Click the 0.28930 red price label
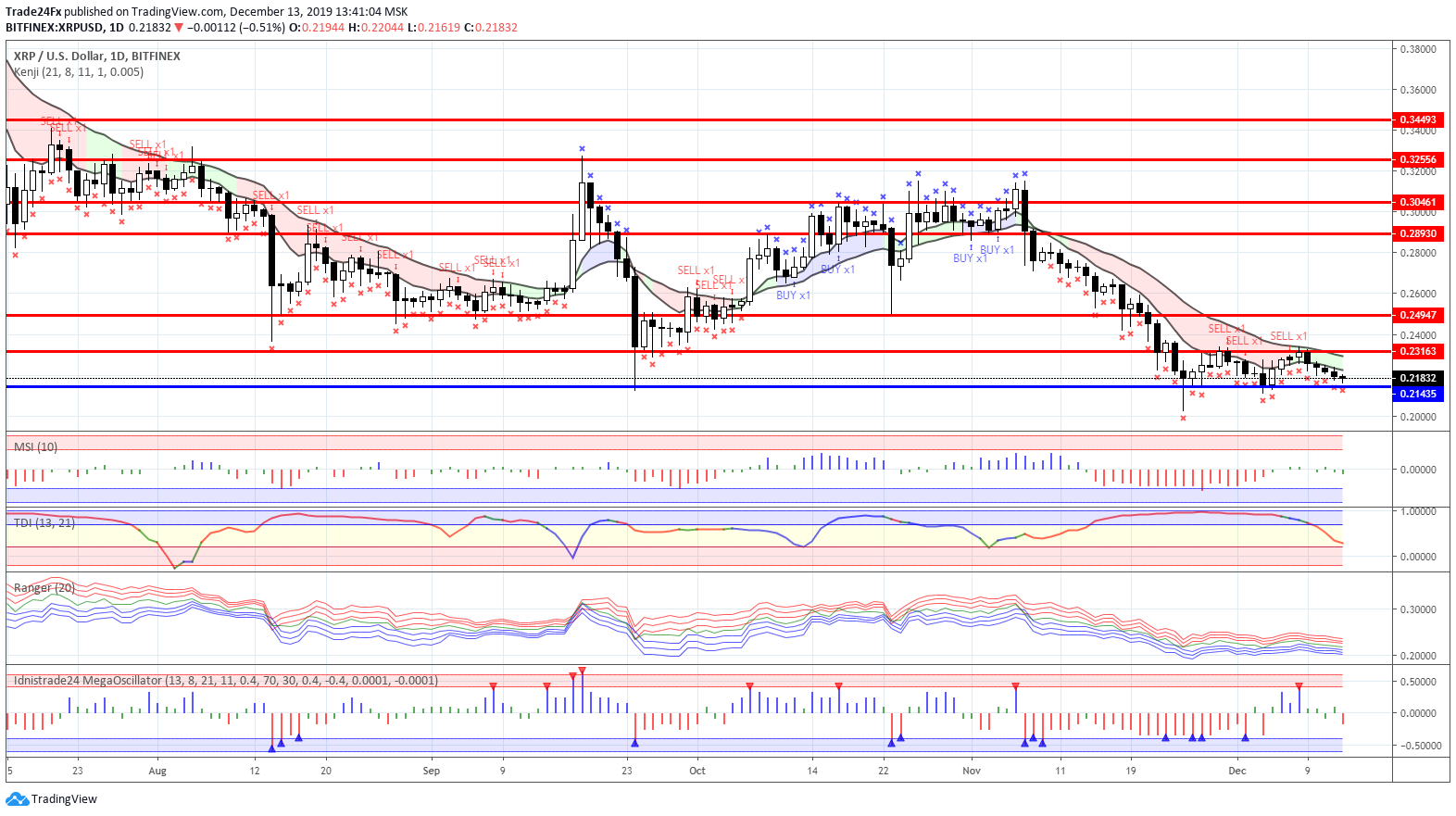The height and width of the screenshot is (816, 1456). (1417, 233)
